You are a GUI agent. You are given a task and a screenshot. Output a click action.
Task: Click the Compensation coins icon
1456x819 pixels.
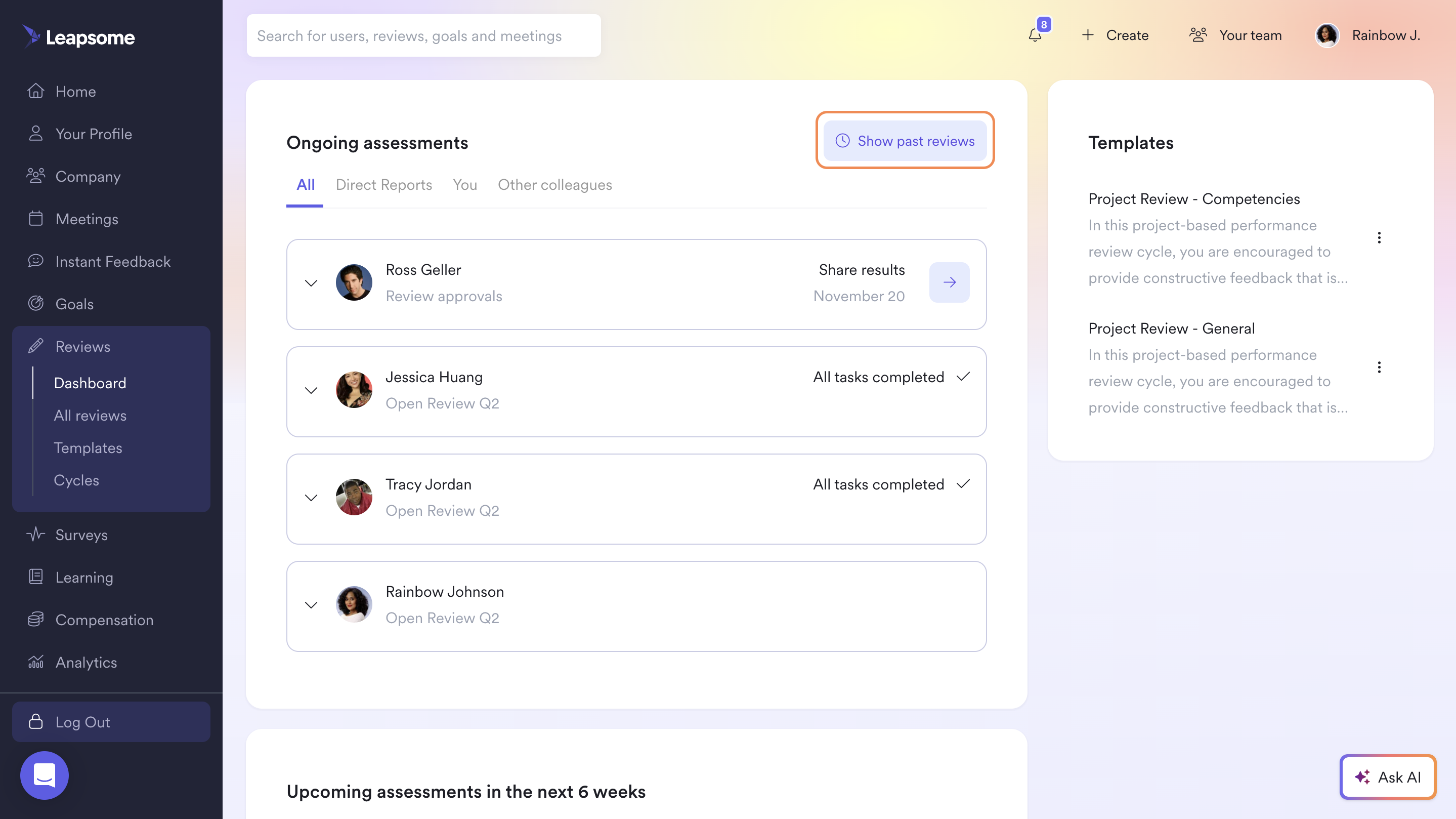pos(35,620)
